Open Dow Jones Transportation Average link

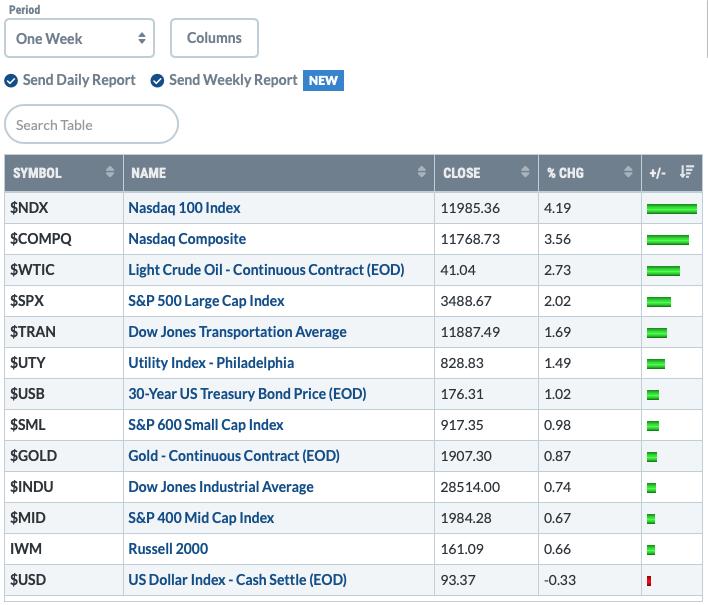pos(237,332)
